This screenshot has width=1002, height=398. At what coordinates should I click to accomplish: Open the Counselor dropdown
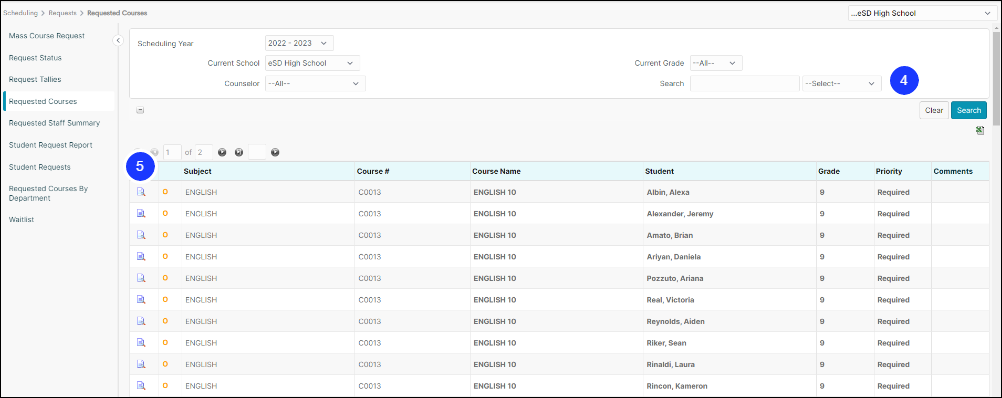(315, 83)
